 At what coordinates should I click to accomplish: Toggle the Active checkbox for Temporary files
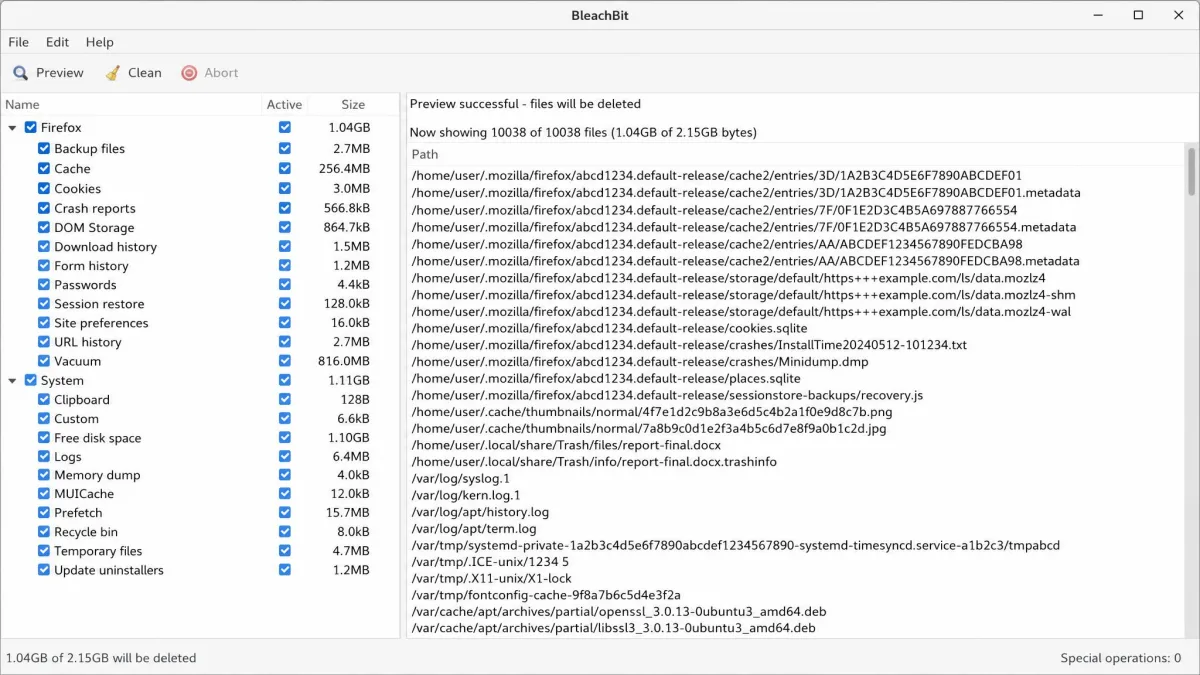point(285,551)
